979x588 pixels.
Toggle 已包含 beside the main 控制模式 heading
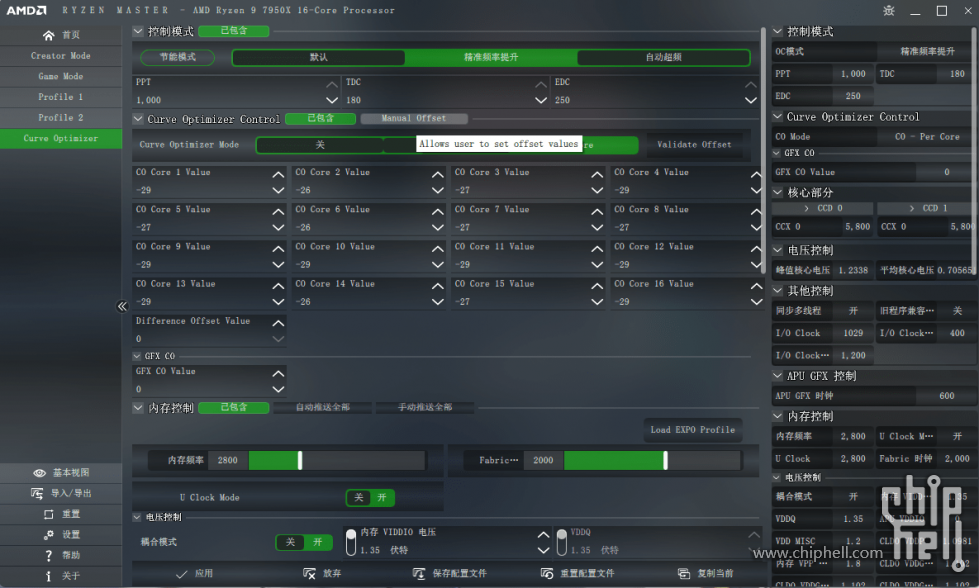[x=234, y=31]
